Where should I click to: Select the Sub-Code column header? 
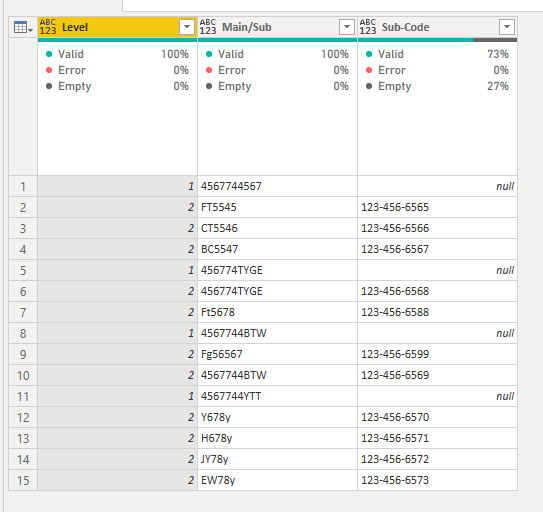click(437, 27)
